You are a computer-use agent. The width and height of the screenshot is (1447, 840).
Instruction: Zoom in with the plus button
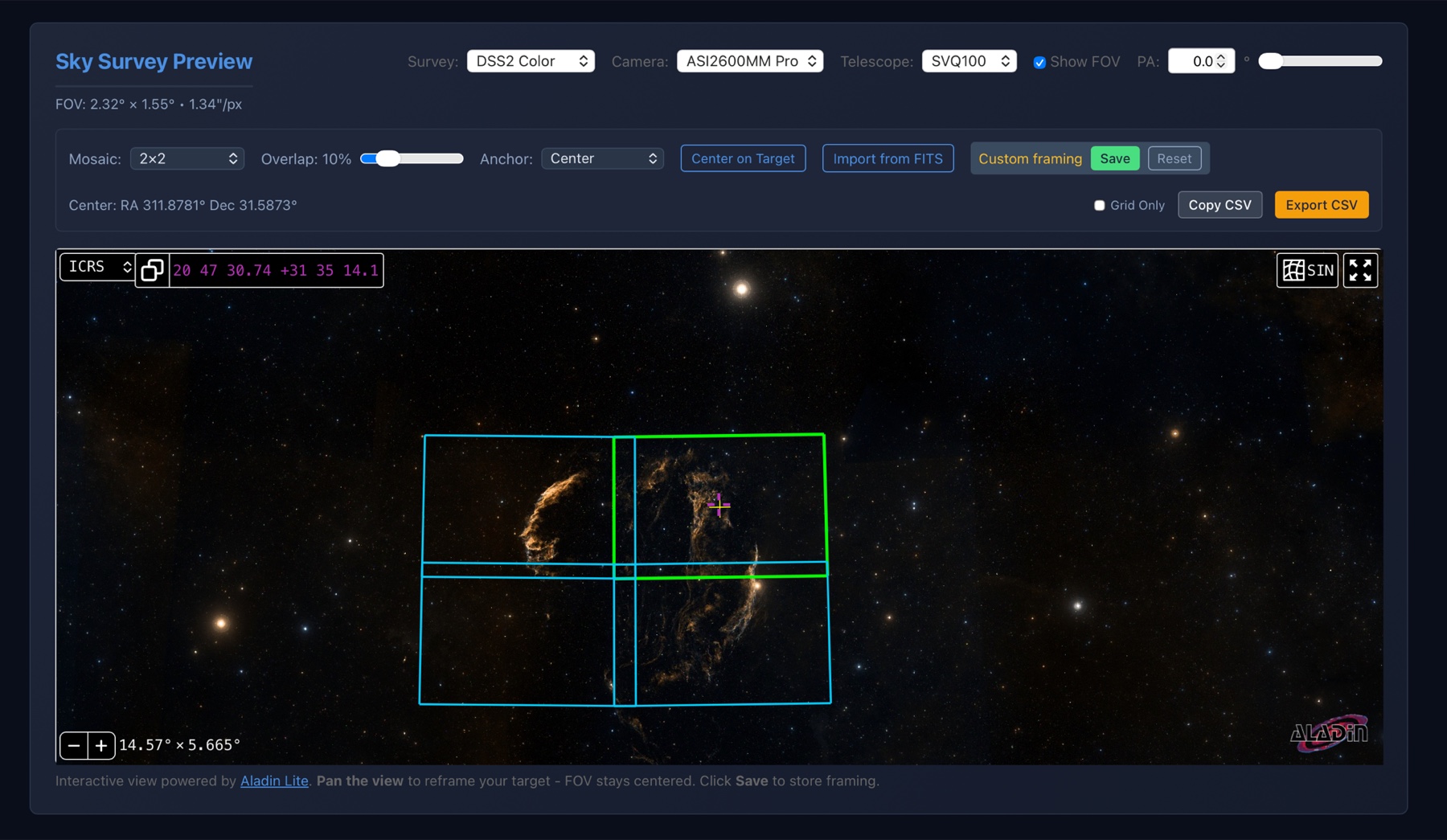coord(101,746)
